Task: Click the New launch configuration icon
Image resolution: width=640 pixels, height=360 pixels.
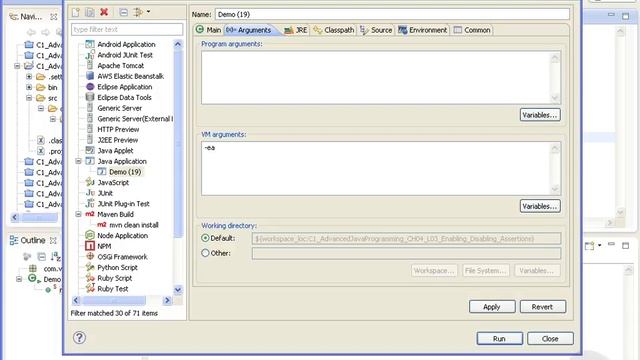Action: pos(76,13)
